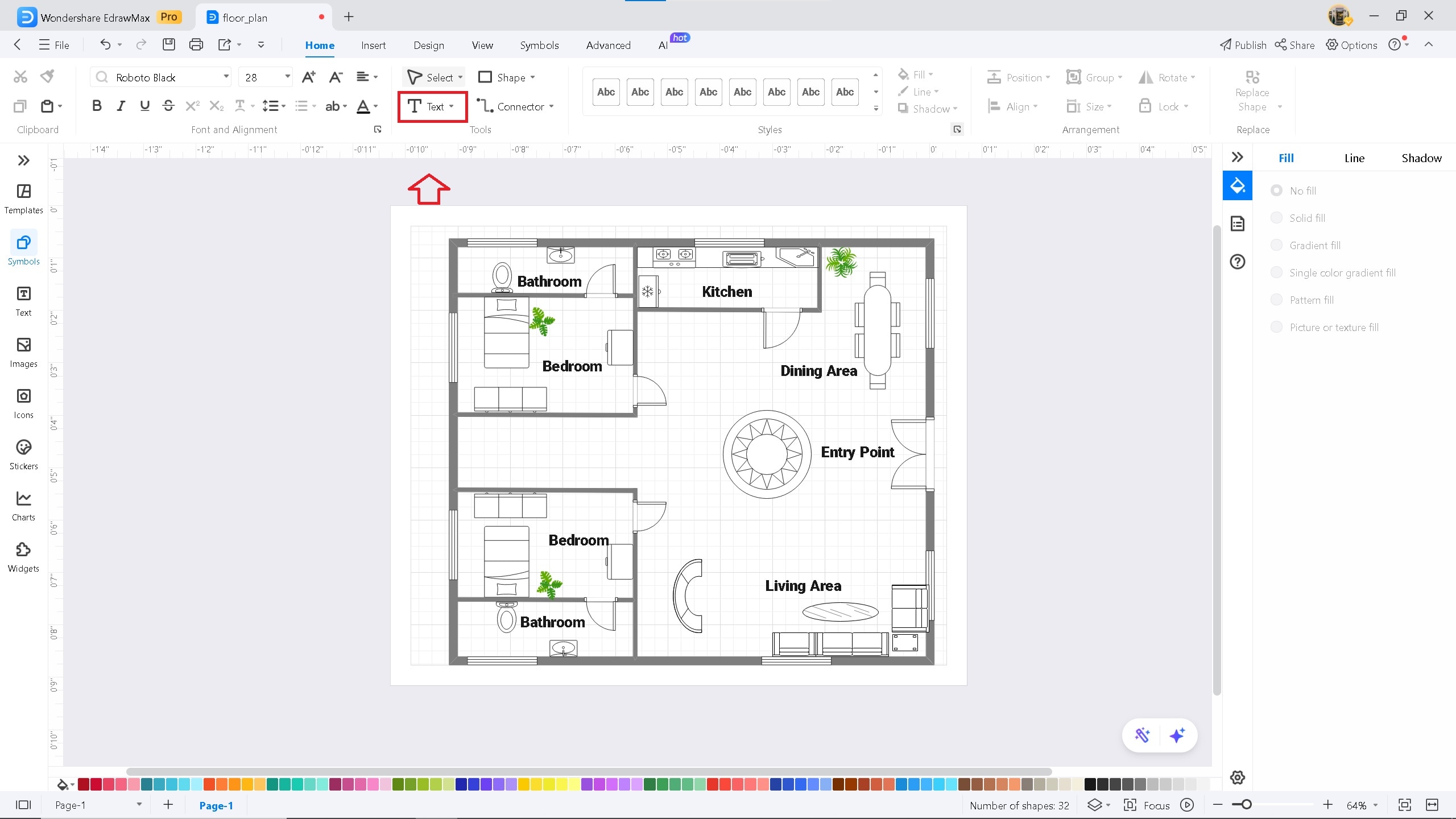Switch to the Advanced tab
1456x819 pixels.
(x=608, y=45)
